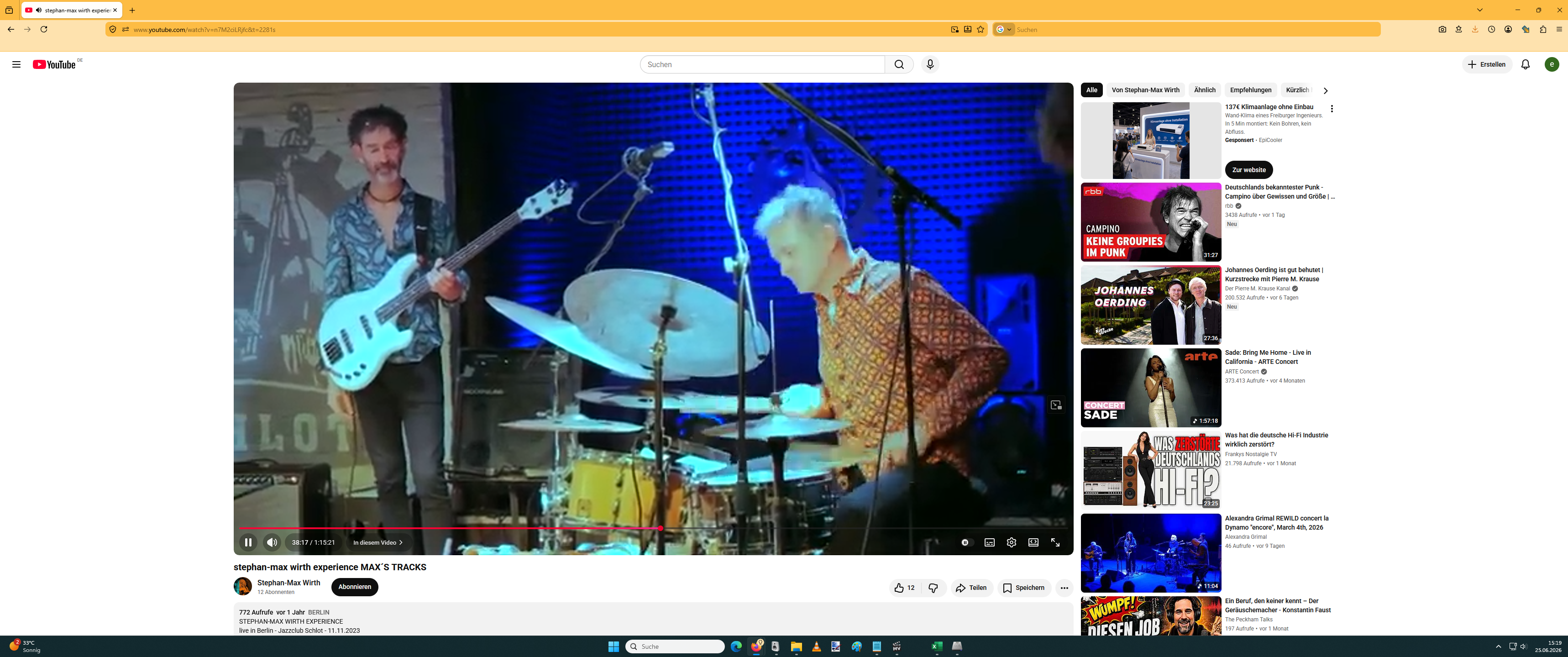This screenshot has height=657, width=1568.
Task: Pause the video with the player button
Action: tap(248, 542)
